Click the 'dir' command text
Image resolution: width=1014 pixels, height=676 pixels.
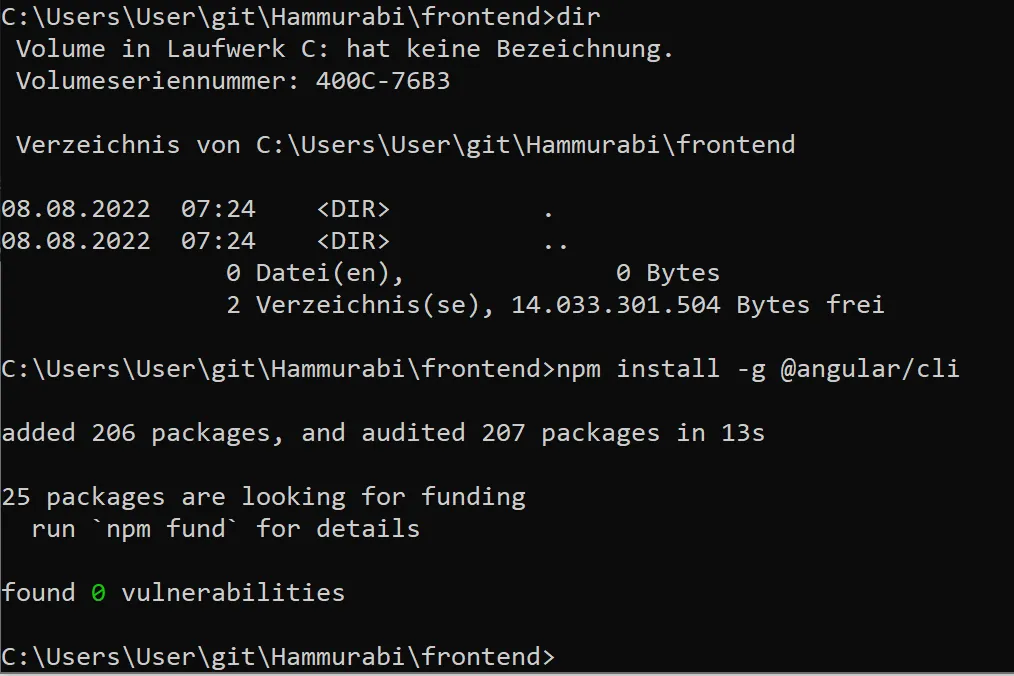[578, 16]
